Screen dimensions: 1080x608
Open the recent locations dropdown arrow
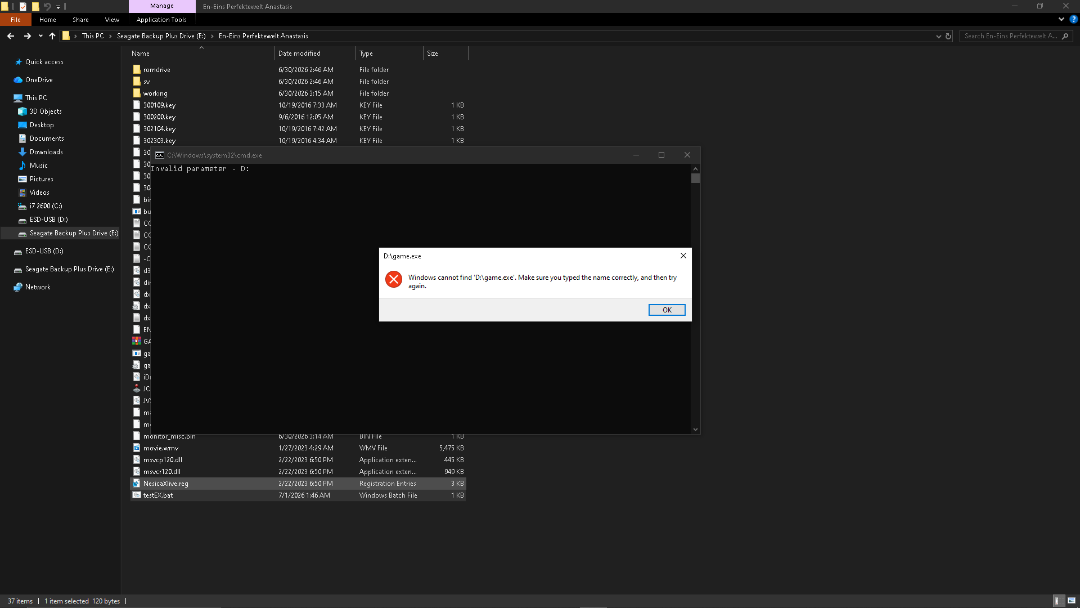tap(40, 36)
